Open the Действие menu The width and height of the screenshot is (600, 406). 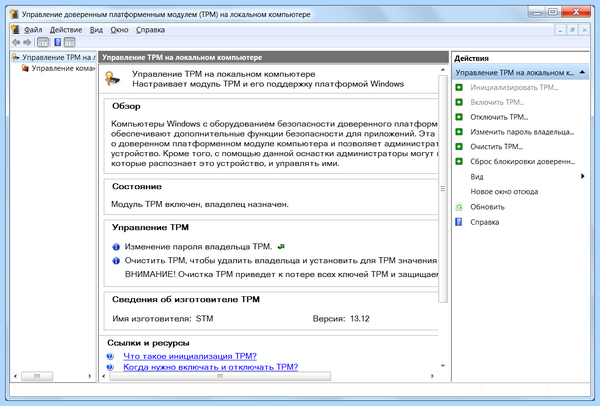pos(66,30)
